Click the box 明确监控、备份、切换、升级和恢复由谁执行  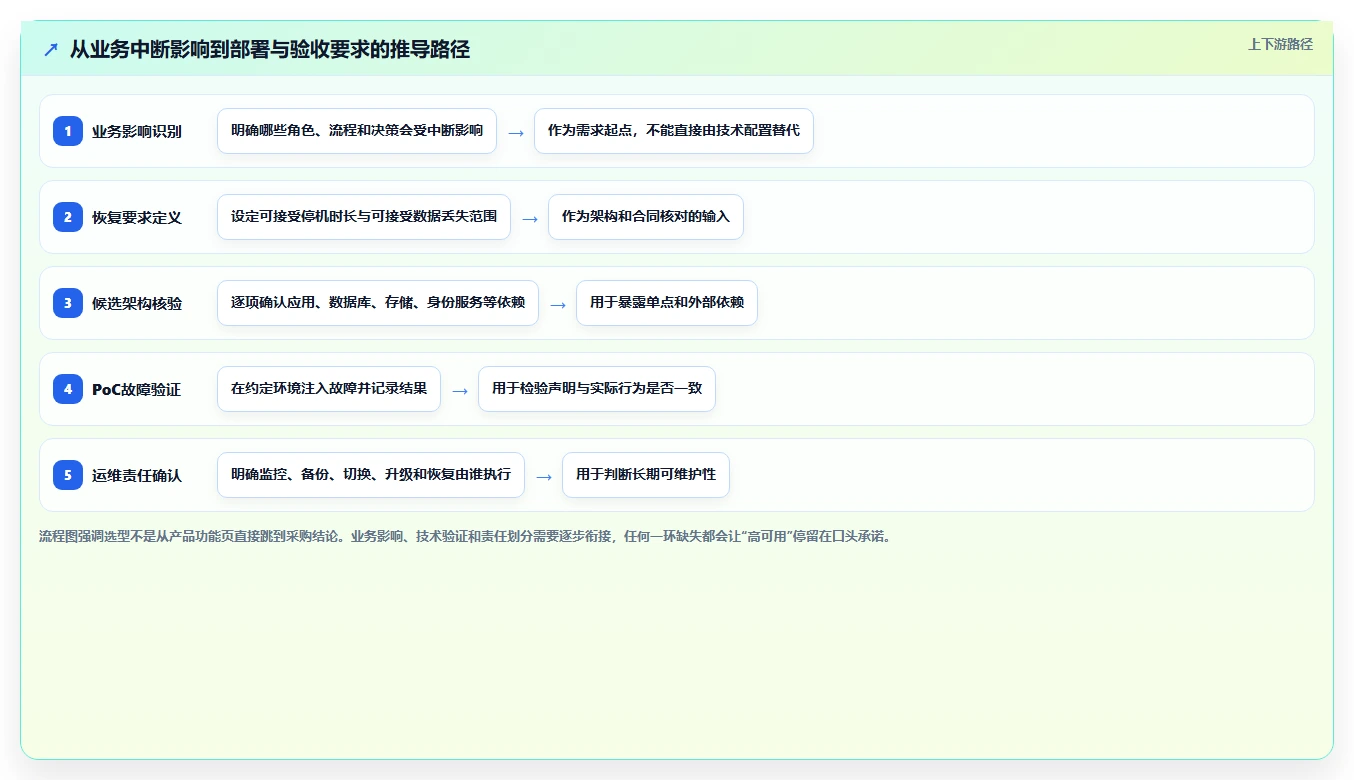[x=371, y=475]
